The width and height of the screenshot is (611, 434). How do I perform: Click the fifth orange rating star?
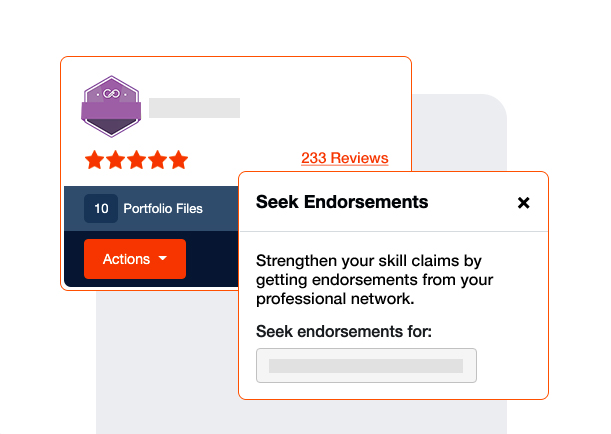pyautogui.click(x=178, y=160)
